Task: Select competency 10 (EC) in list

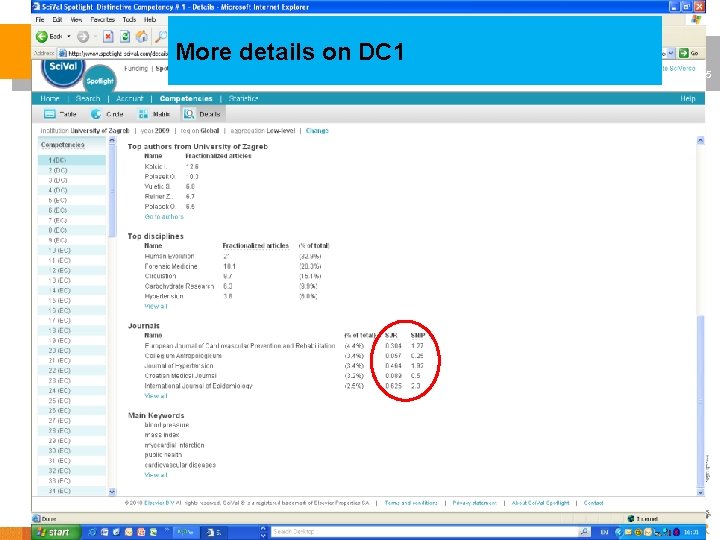Action: pos(72,250)
